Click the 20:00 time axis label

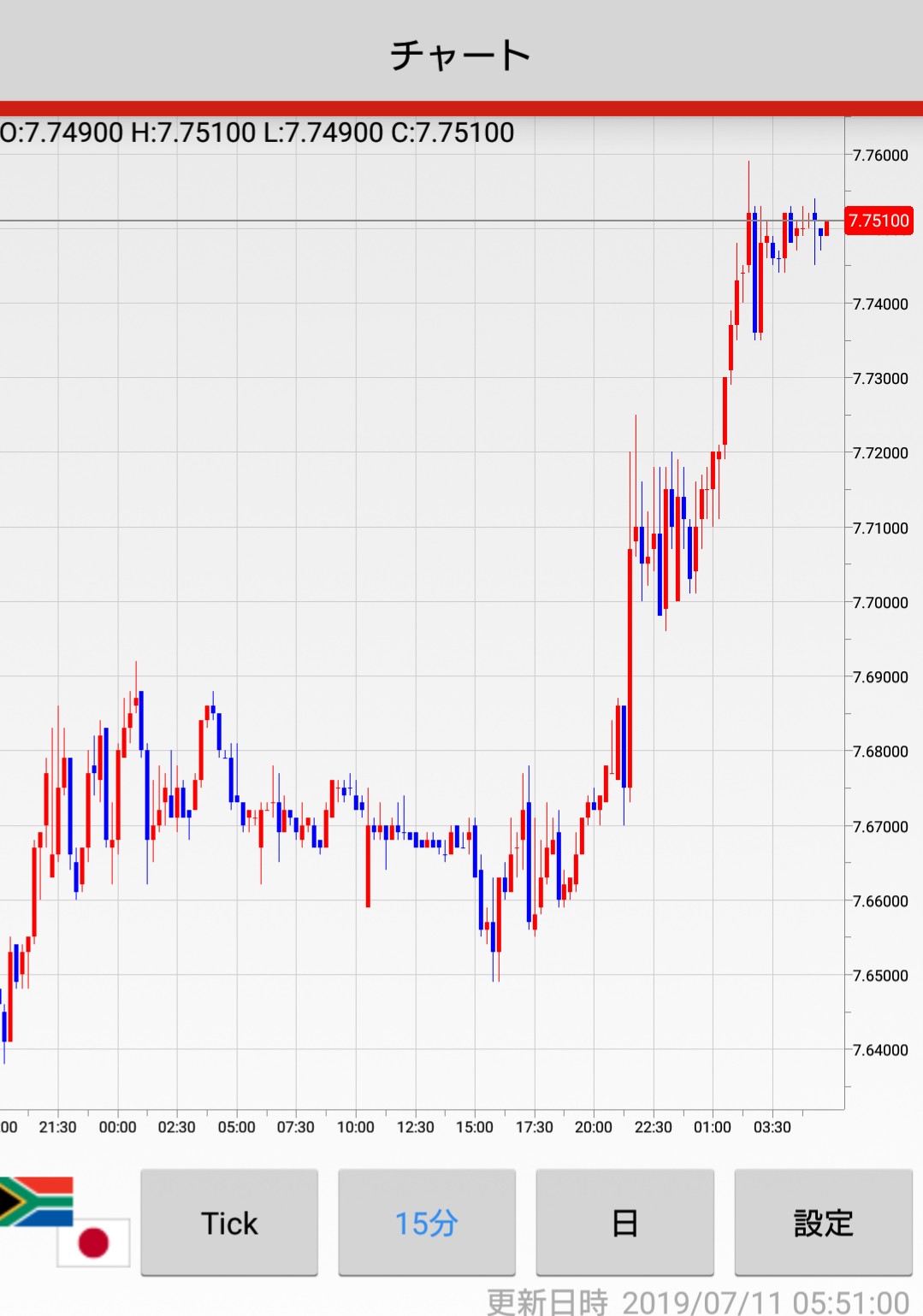tap(593, 1127)
